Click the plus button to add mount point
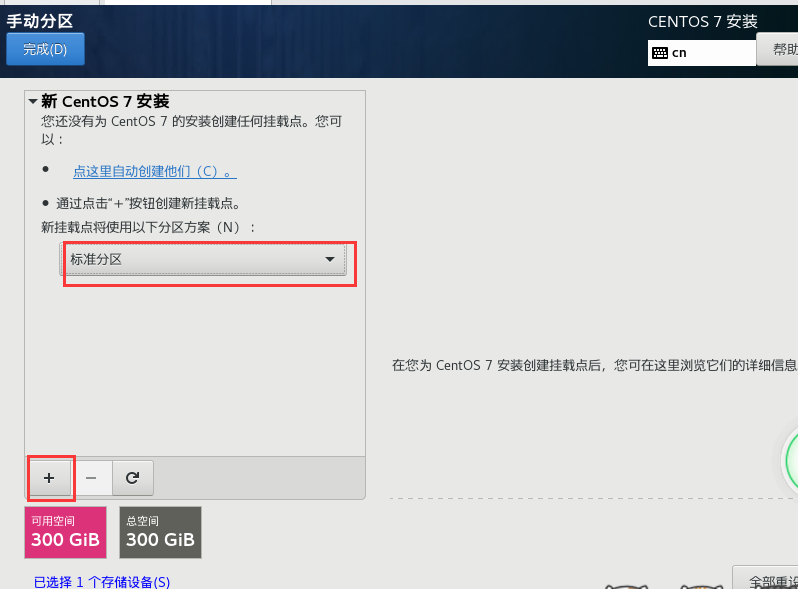Viewport: 798px width, 589px height. pos(49,478)
